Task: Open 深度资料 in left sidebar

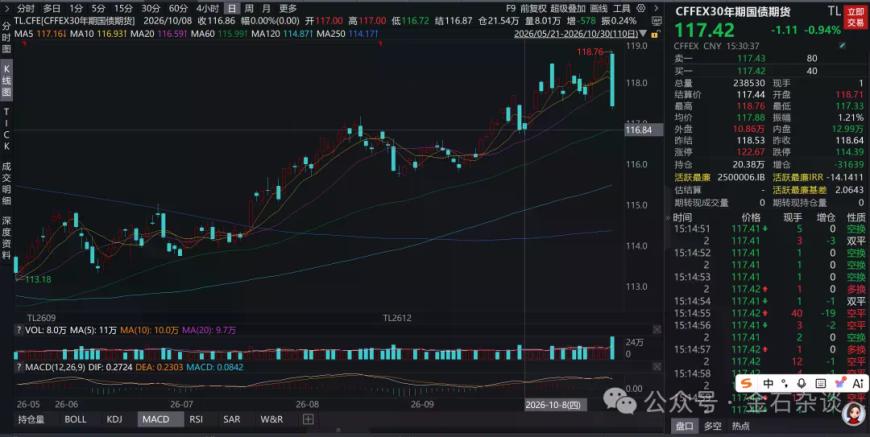Action: [x=6, y=238]
